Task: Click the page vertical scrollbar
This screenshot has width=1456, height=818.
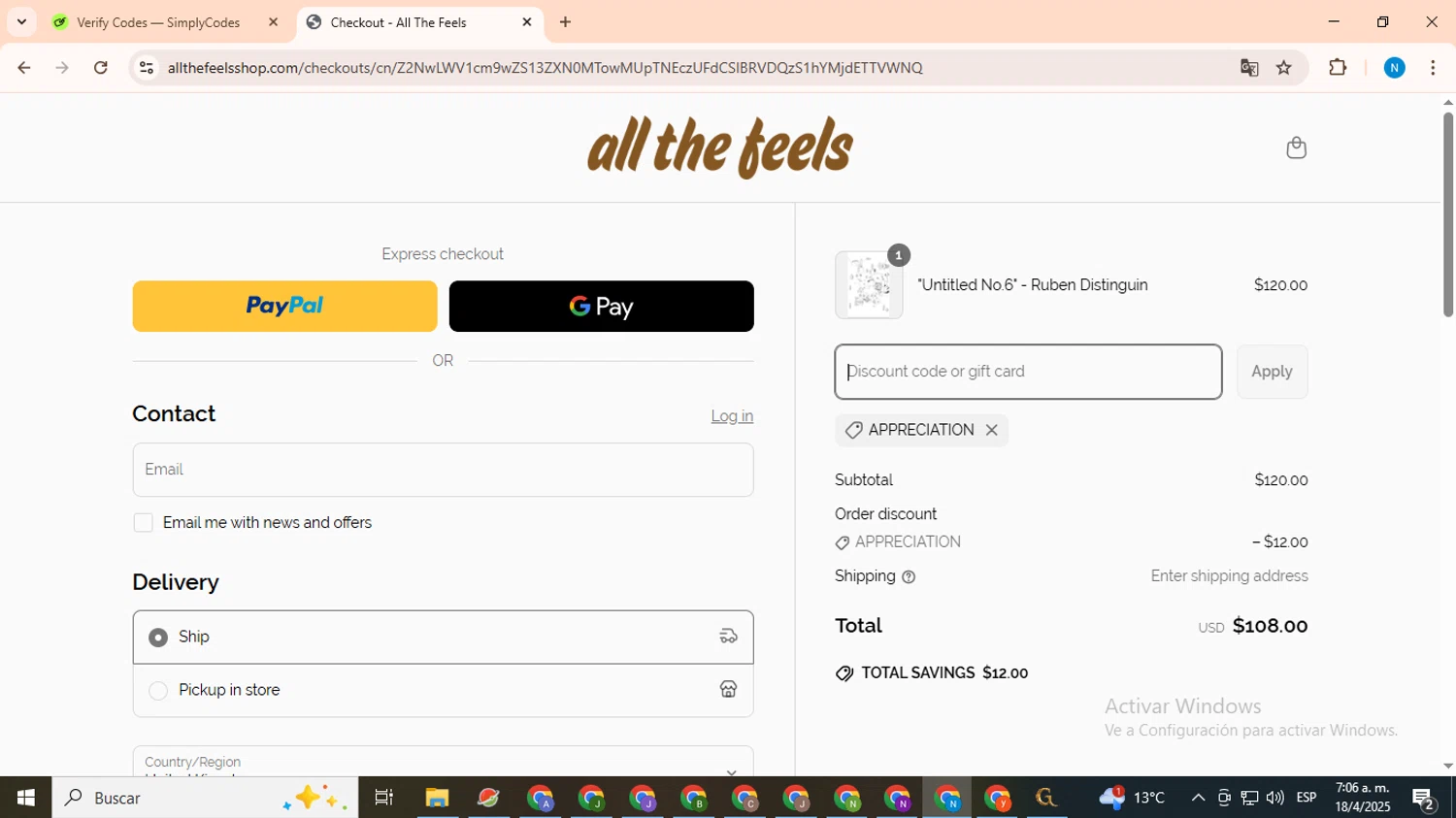Action: (1447, 213)
